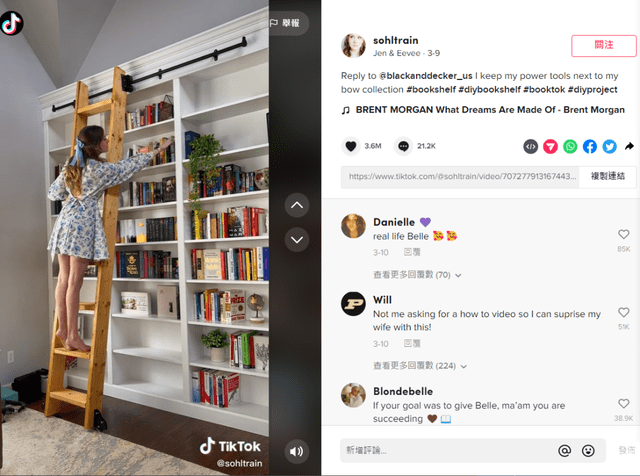
Task: Like Will's comment
Action: click(623, 312)
